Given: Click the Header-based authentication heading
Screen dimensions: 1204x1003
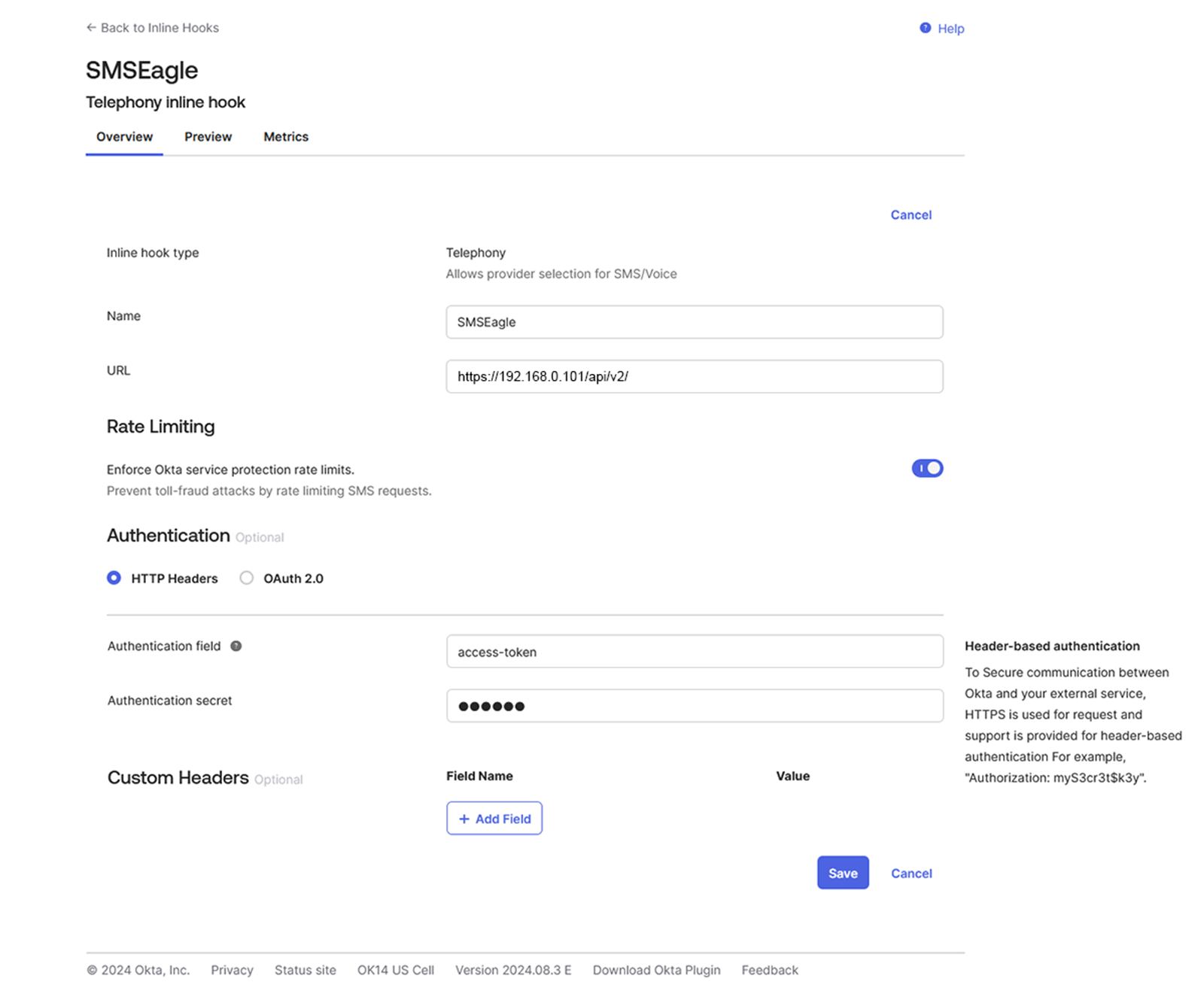Looking at the screenshot, I should pos(1052,646).
